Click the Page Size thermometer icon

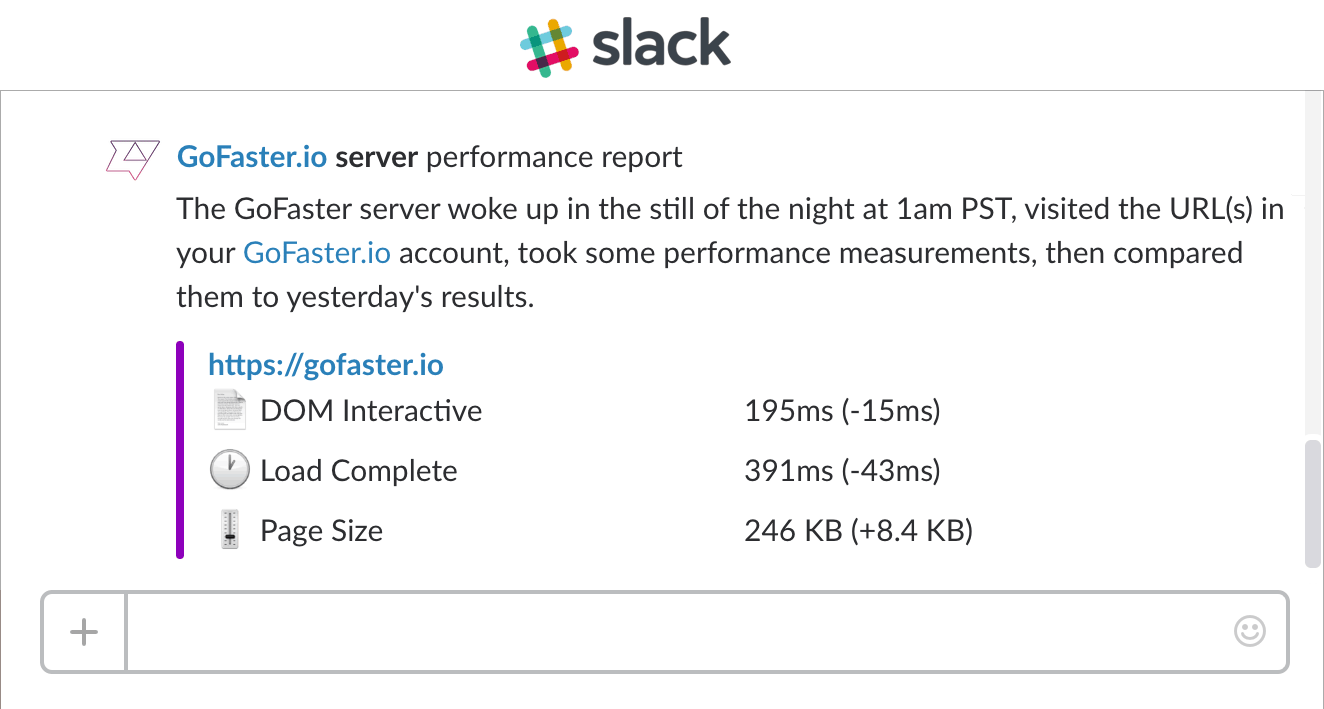tap(230, 530)
